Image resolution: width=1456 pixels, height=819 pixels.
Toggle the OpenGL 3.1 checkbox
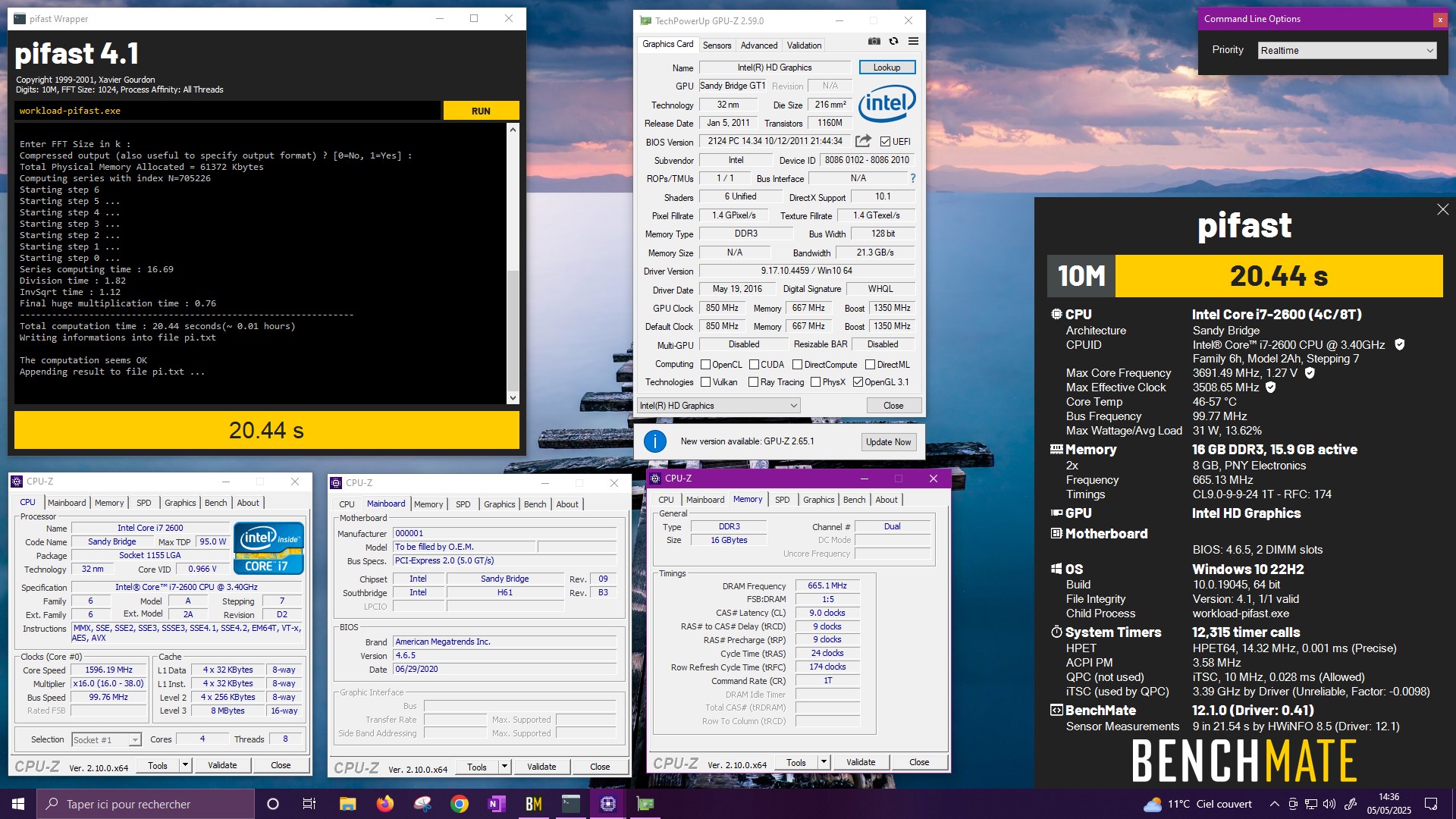[x=858, y=382]
